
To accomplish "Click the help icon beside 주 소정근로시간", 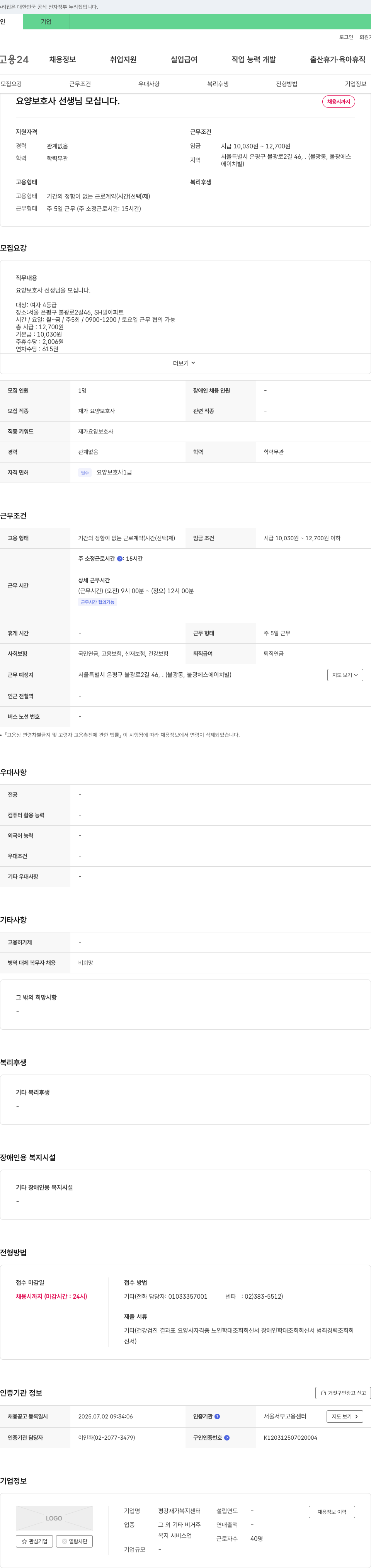I will (119, 558).
